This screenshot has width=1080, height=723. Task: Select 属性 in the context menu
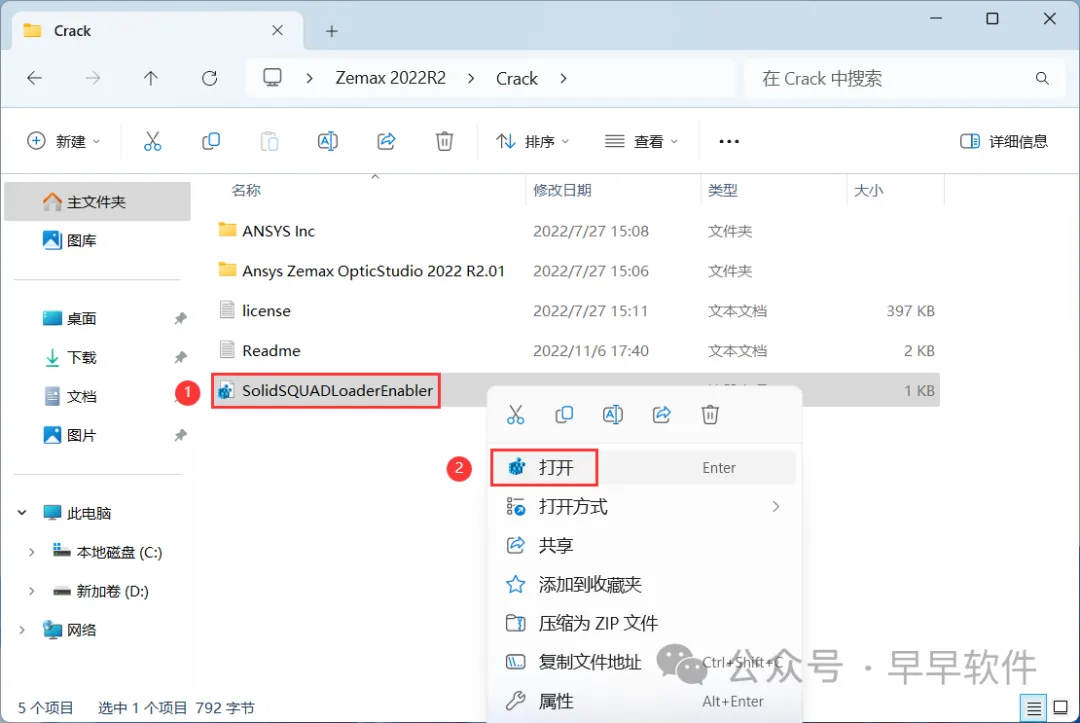coord(643,702)
